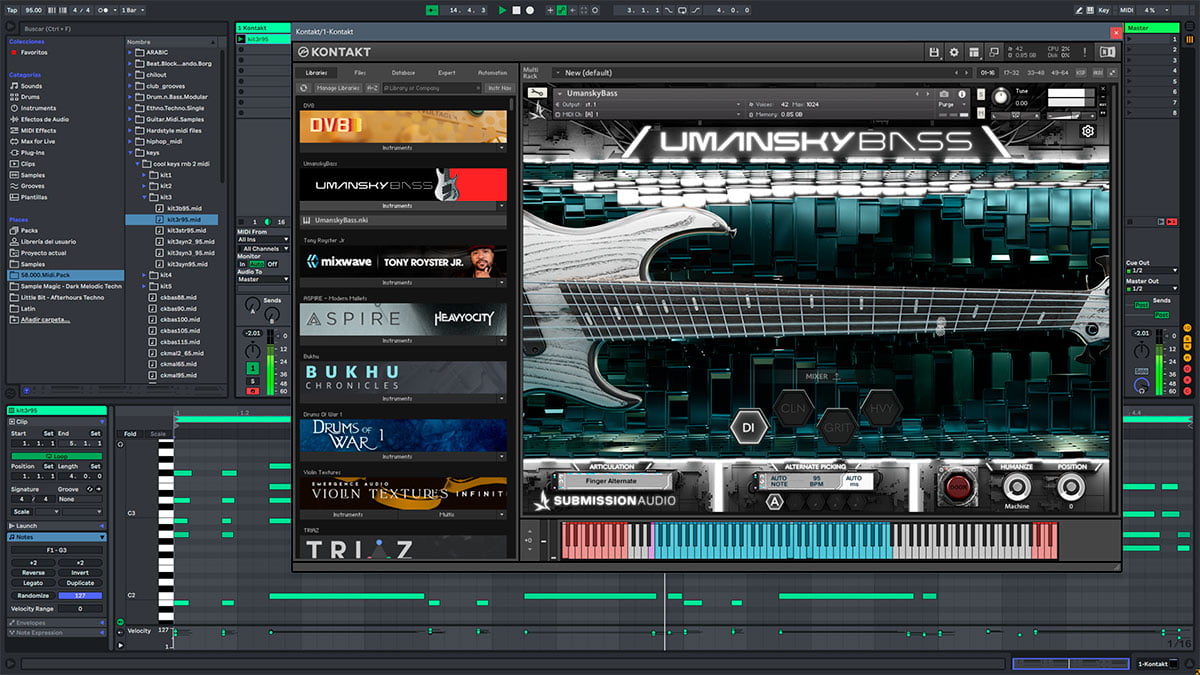Select the DI tone hexagon button
The height and width of the screenshot is (675, 1200).
coord(748,428)
